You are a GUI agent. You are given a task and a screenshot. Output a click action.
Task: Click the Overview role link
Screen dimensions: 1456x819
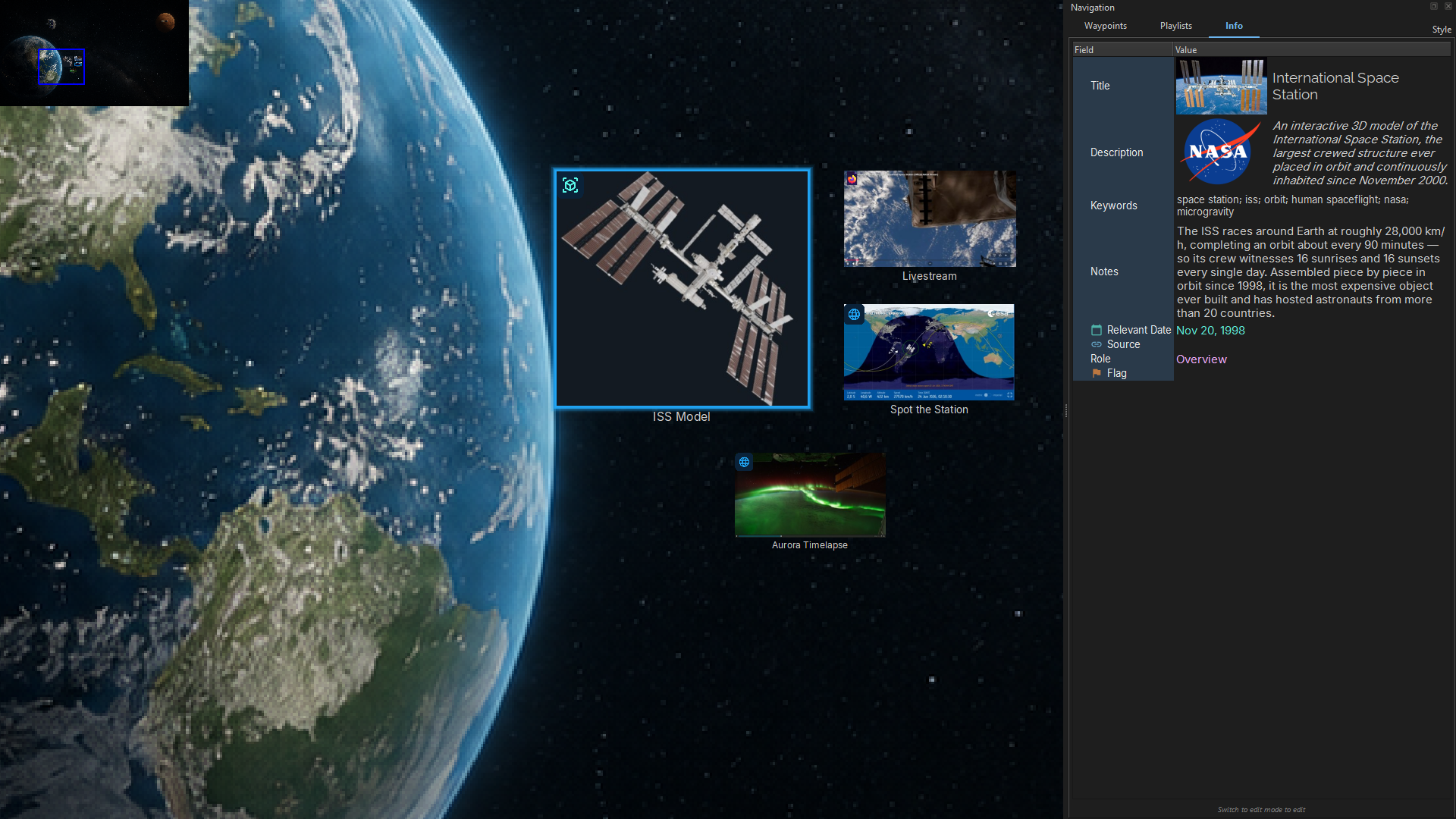point(1201,359)
